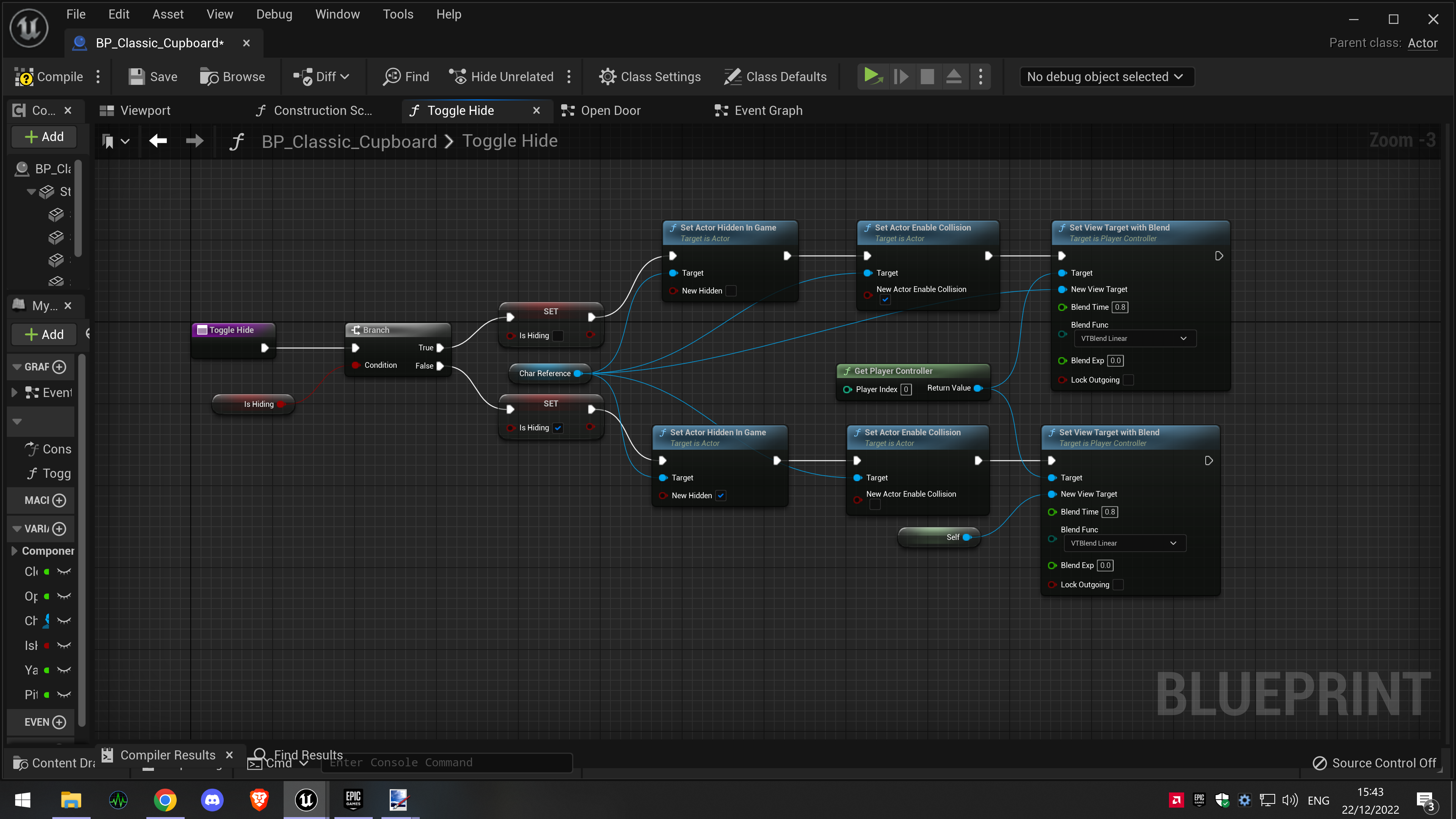Open the Diff dropdown
The image size is (1456, 819).
coord(321,76)
